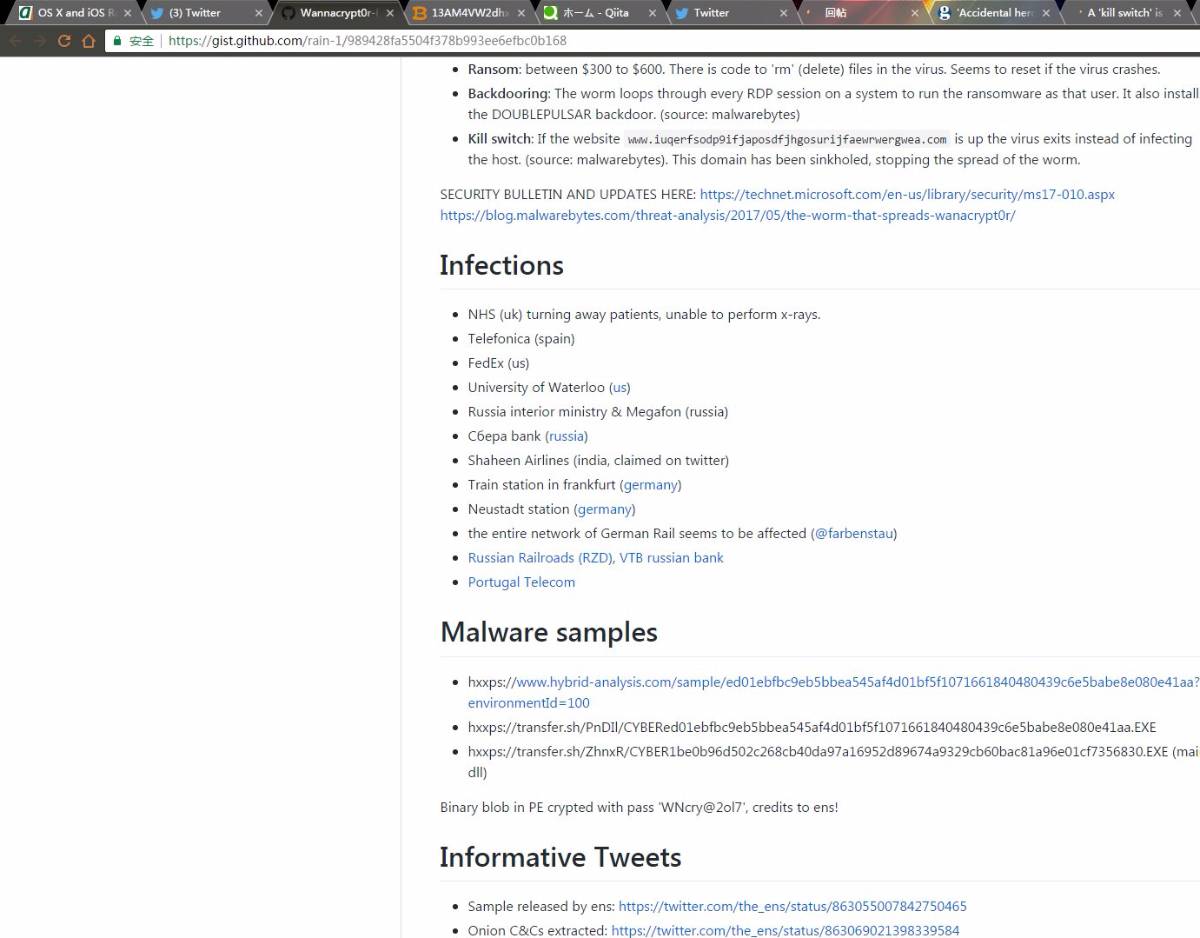
Task: Open 'Onion C&Cs extracted' twitter link
Action: [x=785, y=930]
